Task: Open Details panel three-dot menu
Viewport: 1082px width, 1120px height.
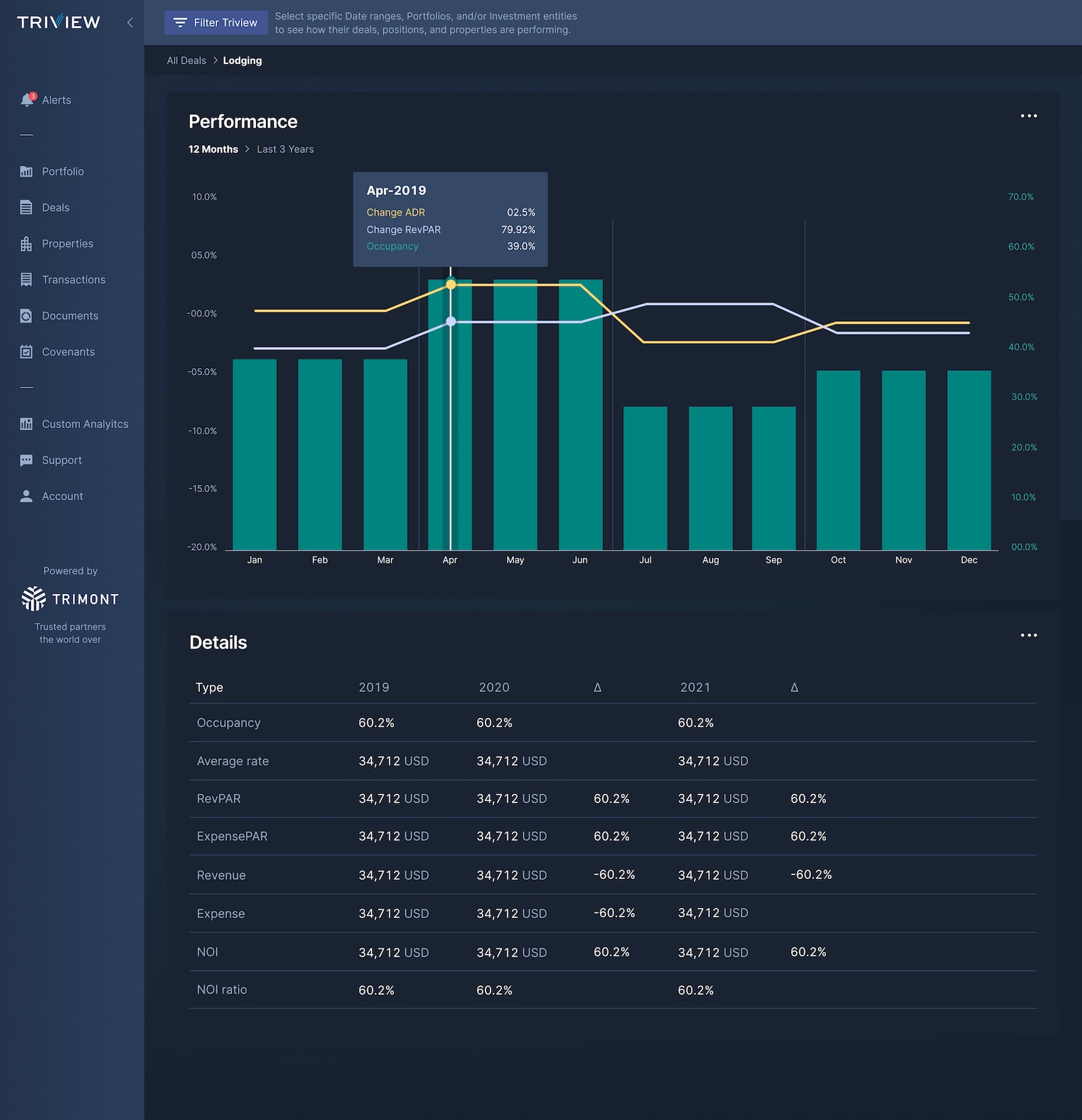Action: tap(1029, 635)
